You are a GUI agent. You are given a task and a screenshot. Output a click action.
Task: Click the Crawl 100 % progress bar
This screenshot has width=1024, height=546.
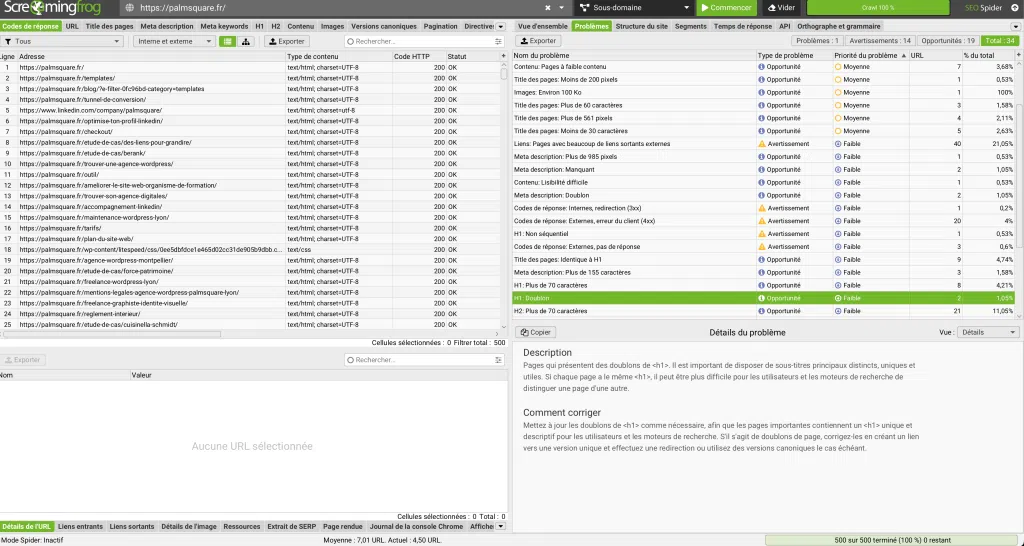point(878,8)
